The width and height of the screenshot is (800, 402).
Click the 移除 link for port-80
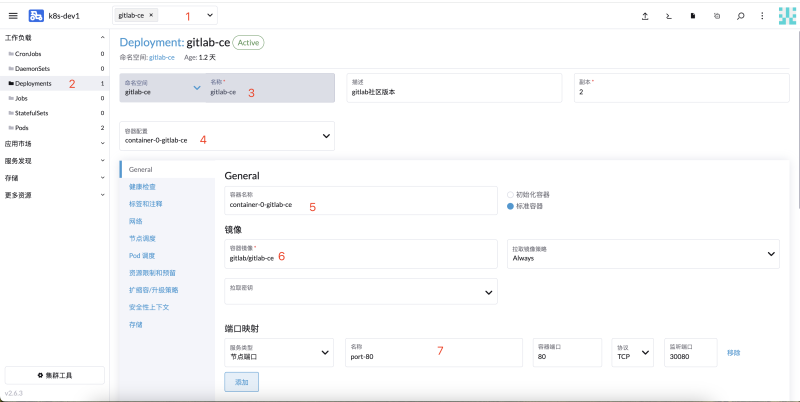(734, 353)
